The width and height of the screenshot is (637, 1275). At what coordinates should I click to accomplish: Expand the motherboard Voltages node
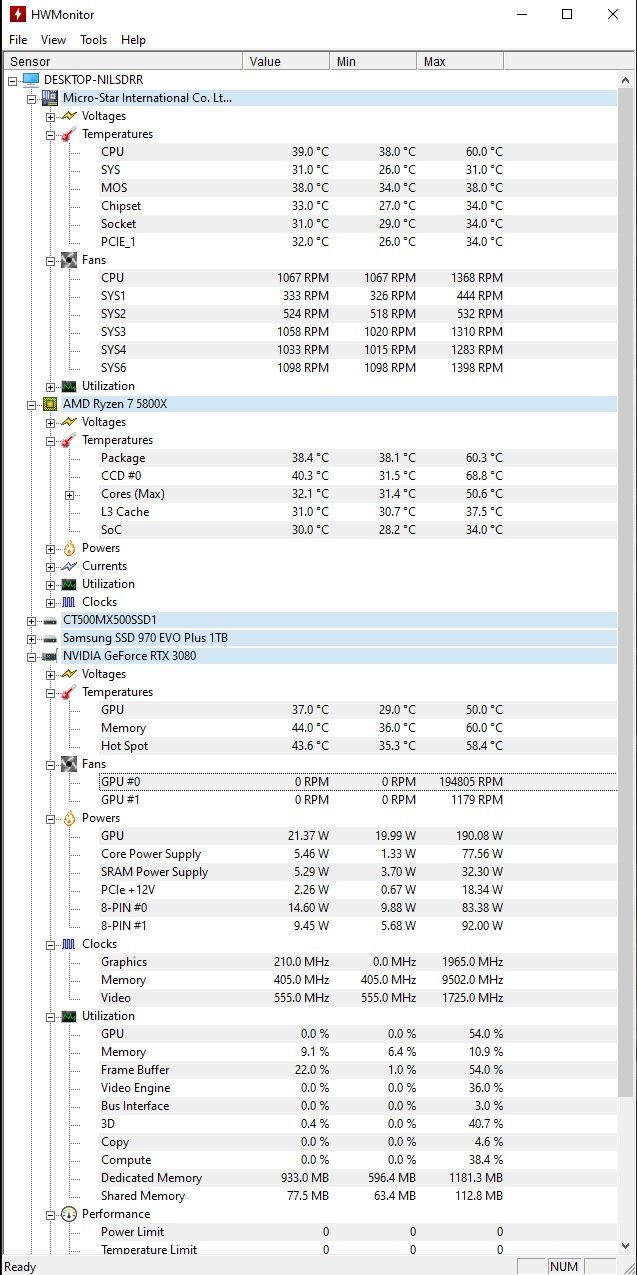pyautogui.click(x=51, y=116)
